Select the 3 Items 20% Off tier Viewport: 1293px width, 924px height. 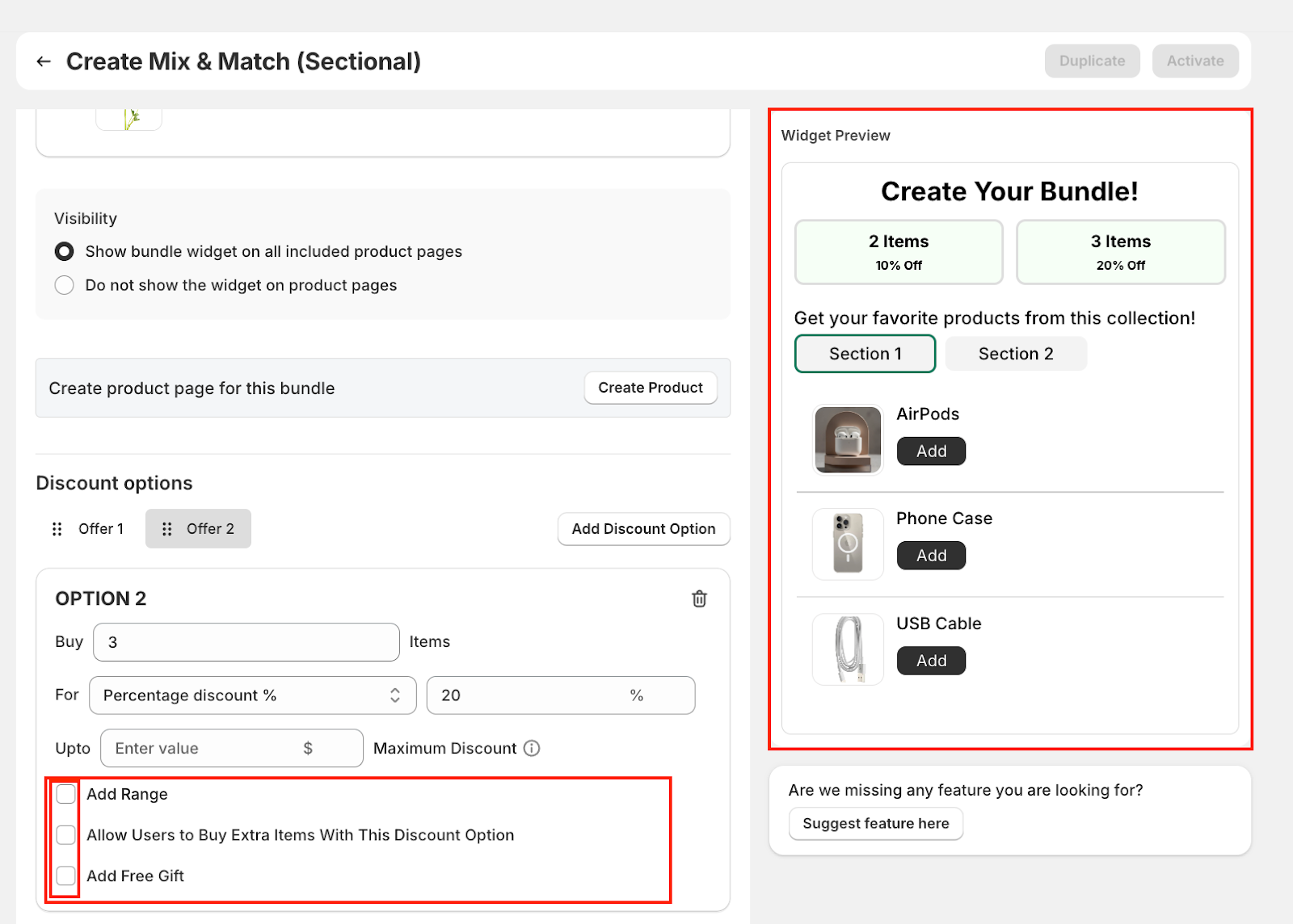coord(1120,252)
